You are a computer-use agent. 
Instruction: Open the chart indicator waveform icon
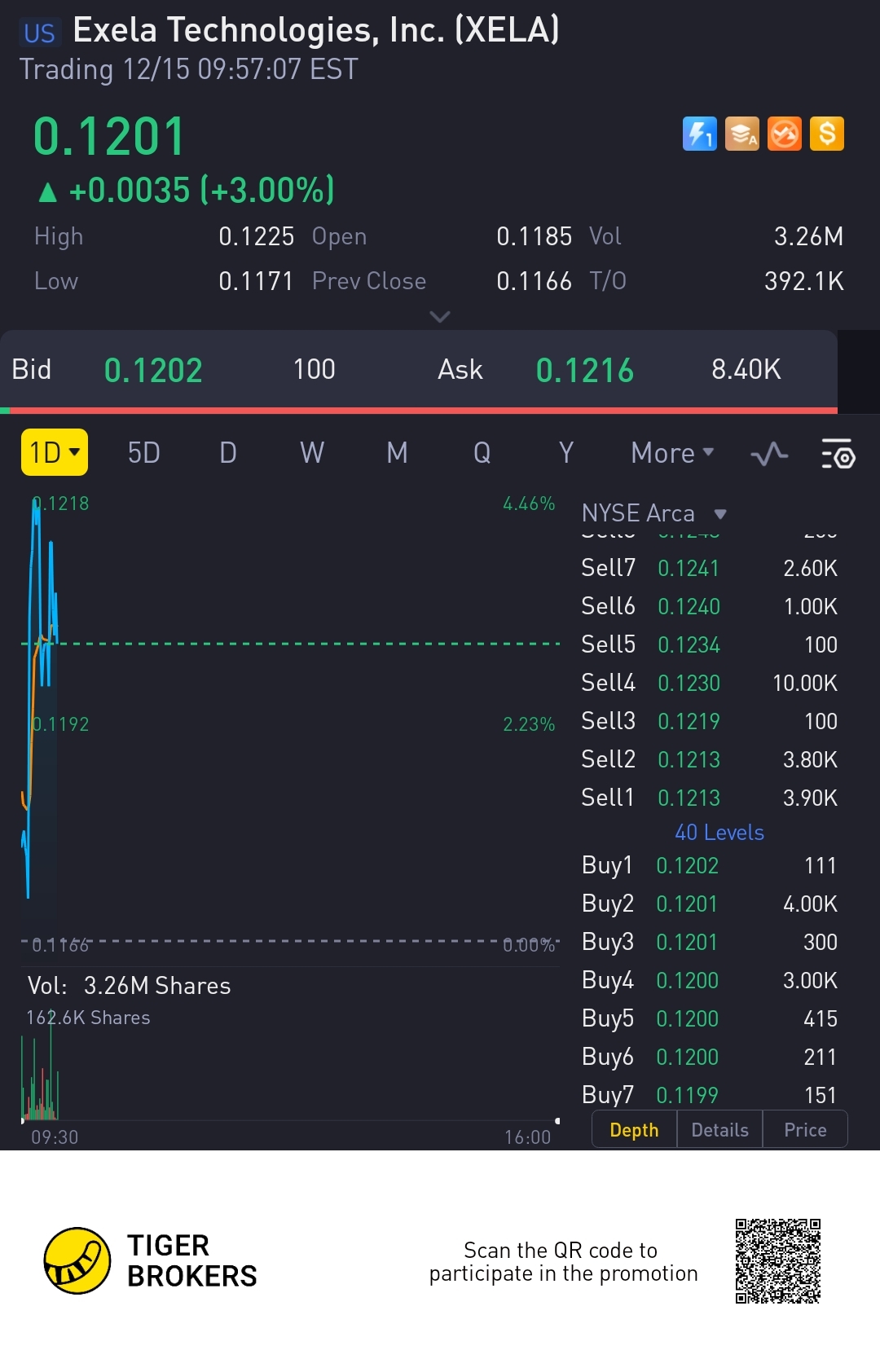[x=768, y=453]
